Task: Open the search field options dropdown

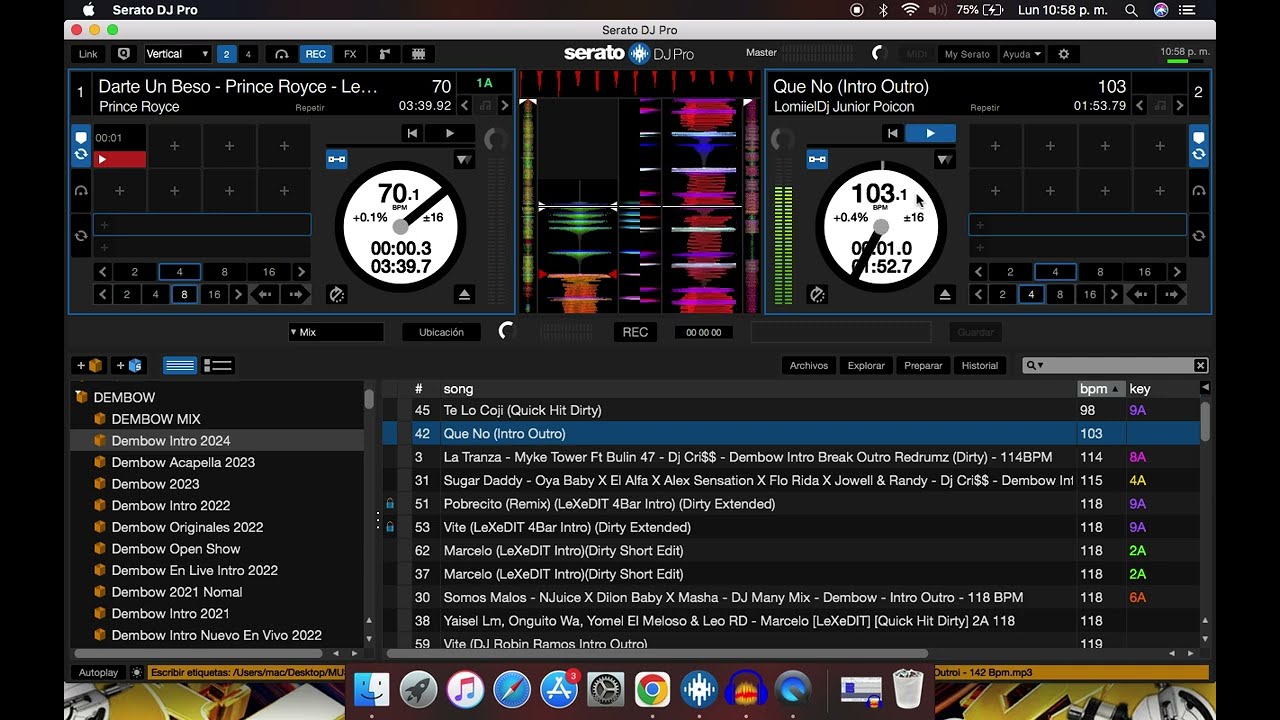Action: (1036, 366)
